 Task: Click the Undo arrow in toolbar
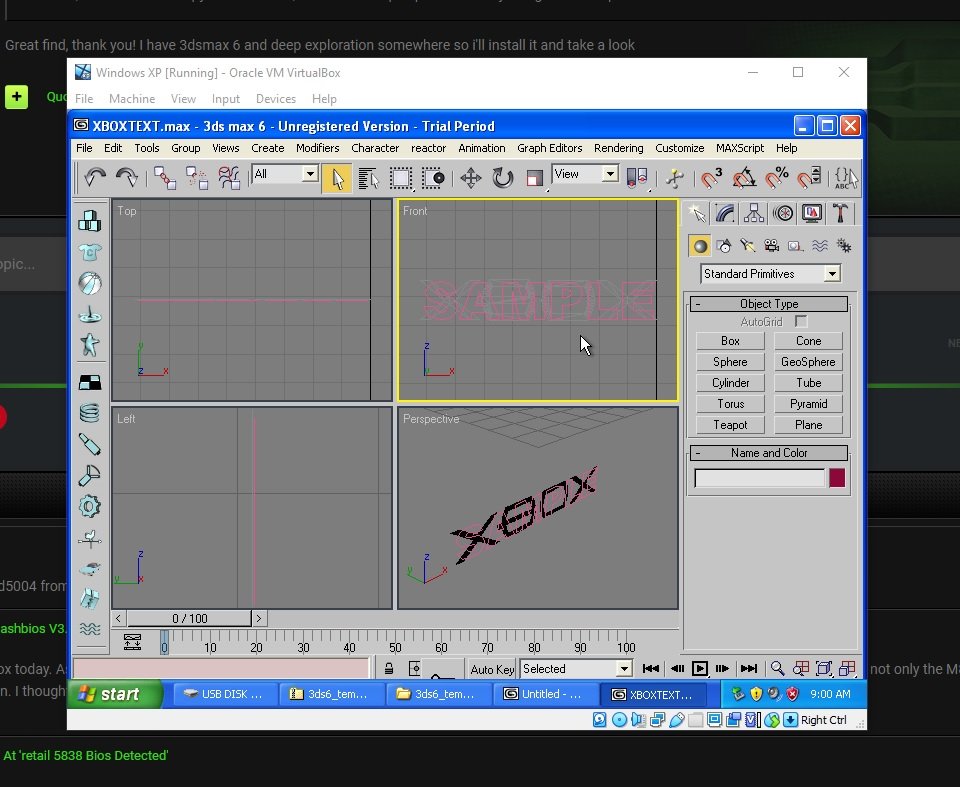coord(95,178)
